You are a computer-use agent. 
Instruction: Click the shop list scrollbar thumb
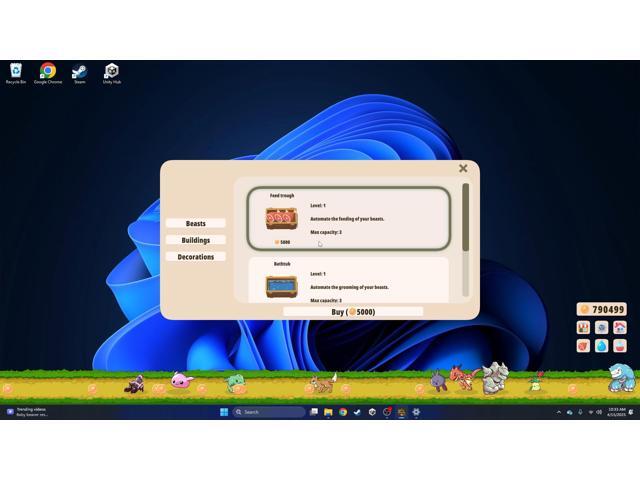pos(465,217)
